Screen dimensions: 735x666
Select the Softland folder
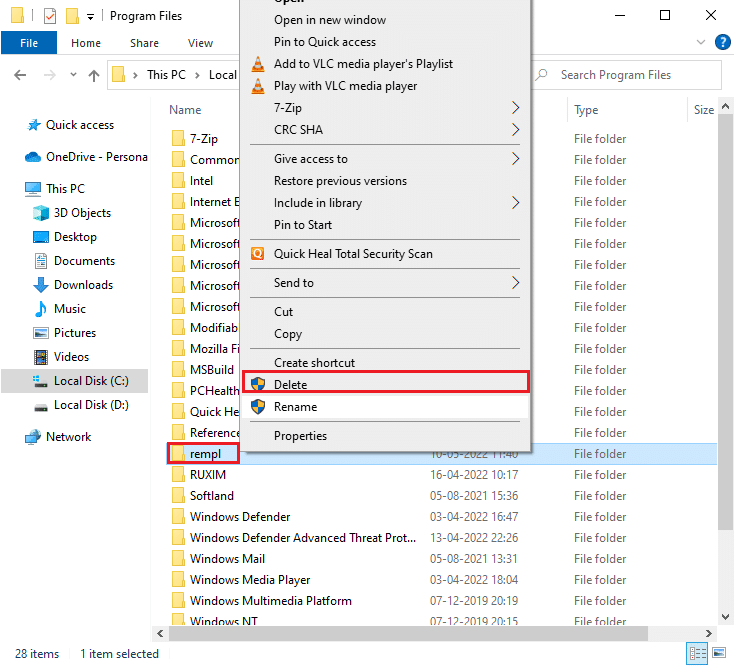tap(211, 496)
